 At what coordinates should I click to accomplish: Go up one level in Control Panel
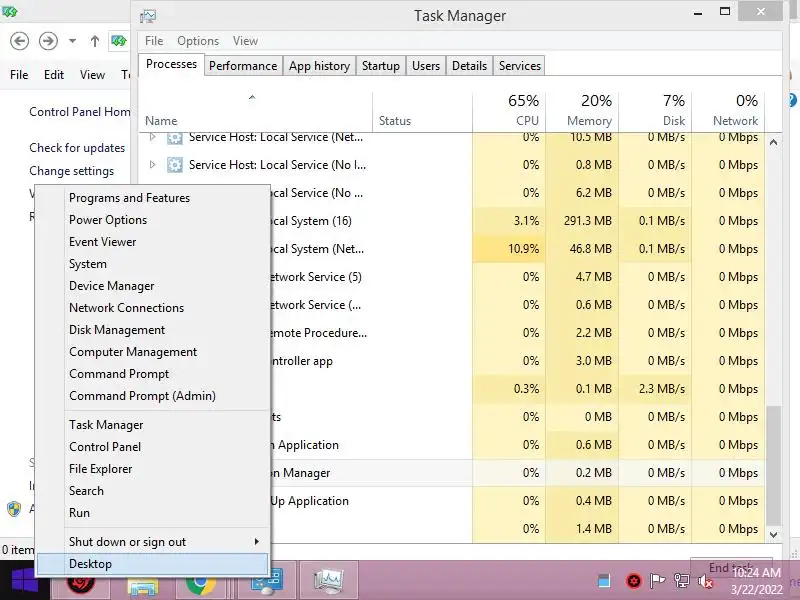[x=94, y=41]
